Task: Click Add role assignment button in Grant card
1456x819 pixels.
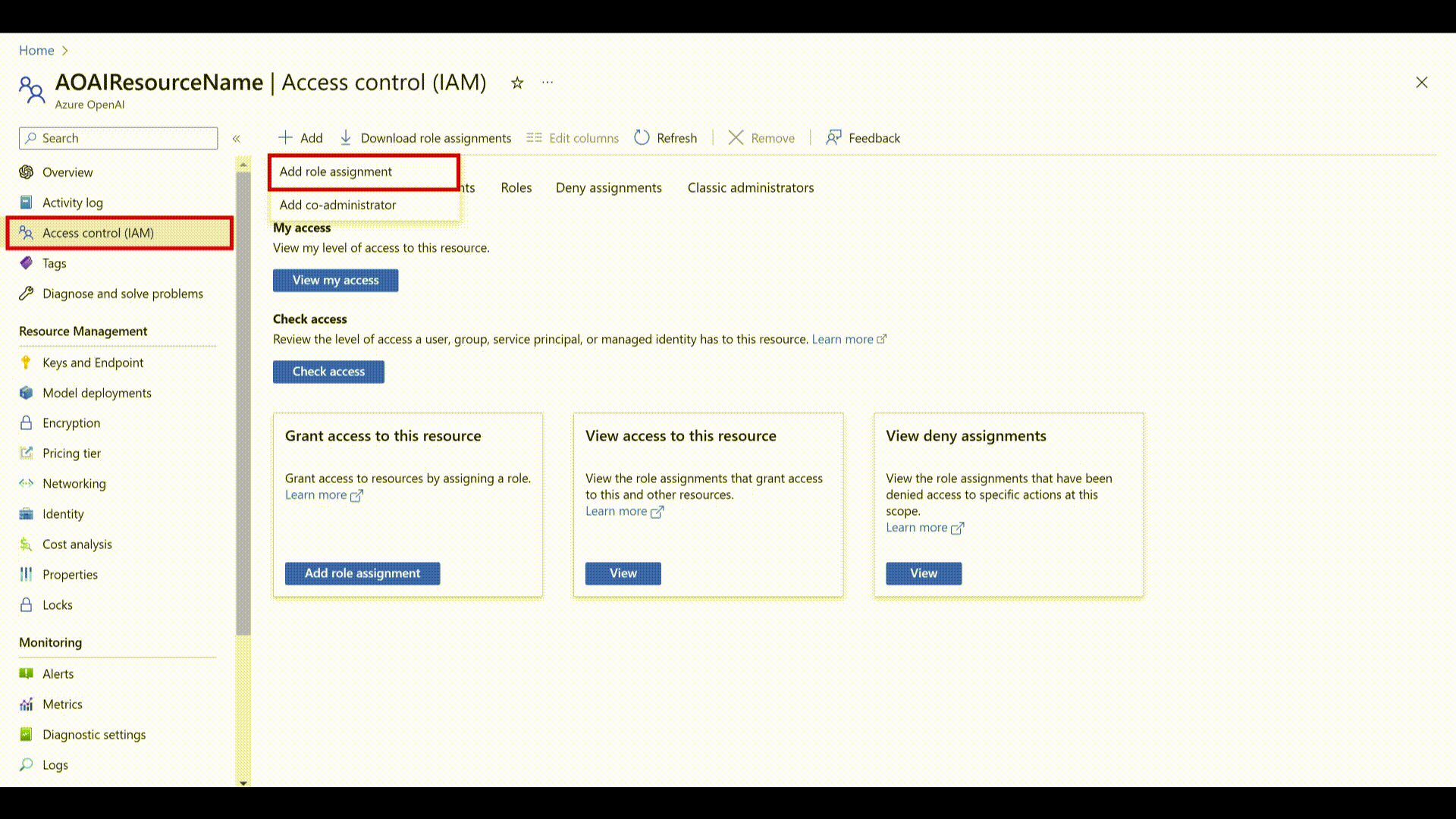Action: pos(362,573)
